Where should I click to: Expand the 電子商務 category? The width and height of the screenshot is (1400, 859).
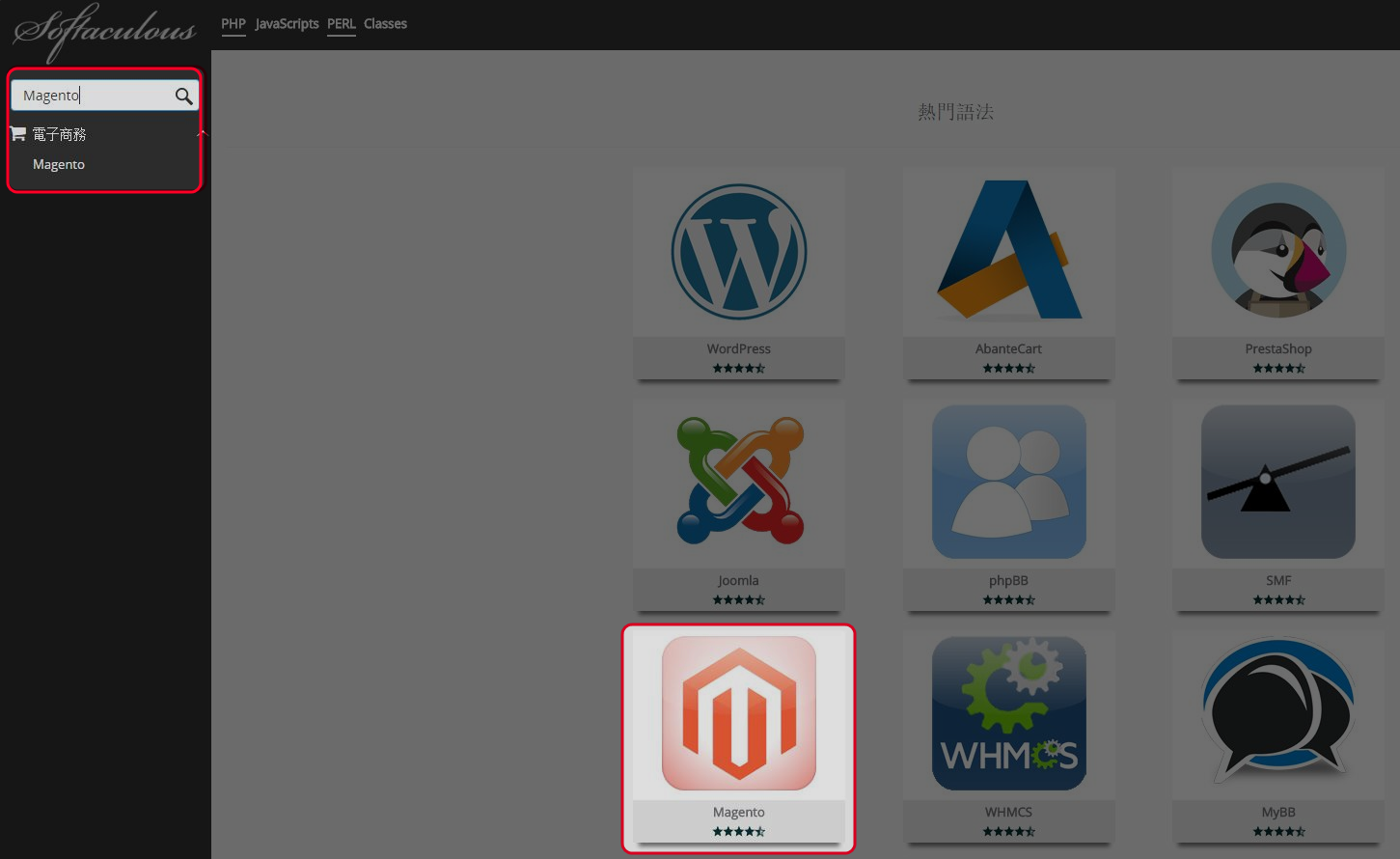click(x=59, y=133)
